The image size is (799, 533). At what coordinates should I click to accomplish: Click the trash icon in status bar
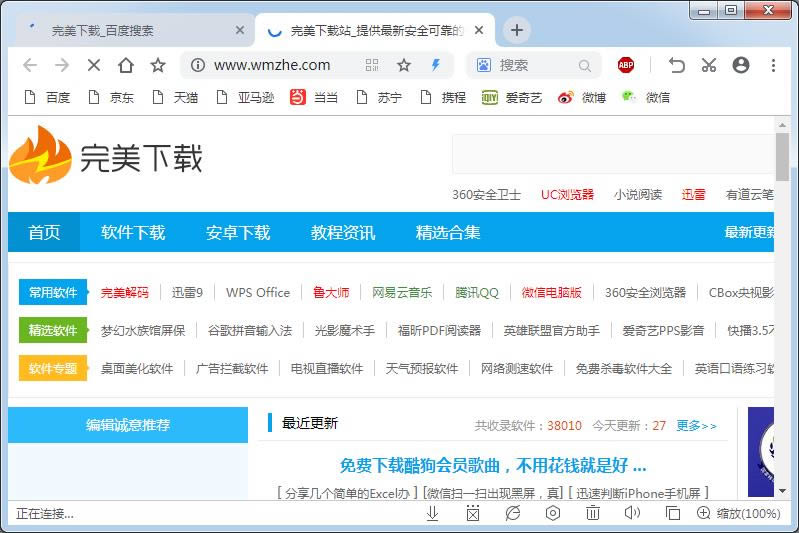pyautogui.click(x=593, y=513)
